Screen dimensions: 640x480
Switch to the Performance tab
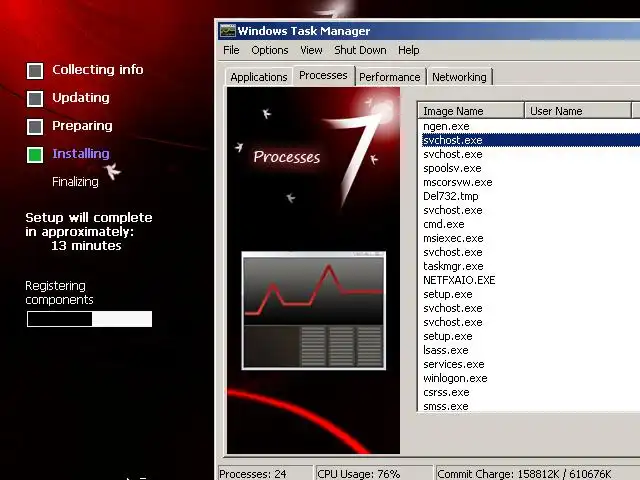coord(390,77)
